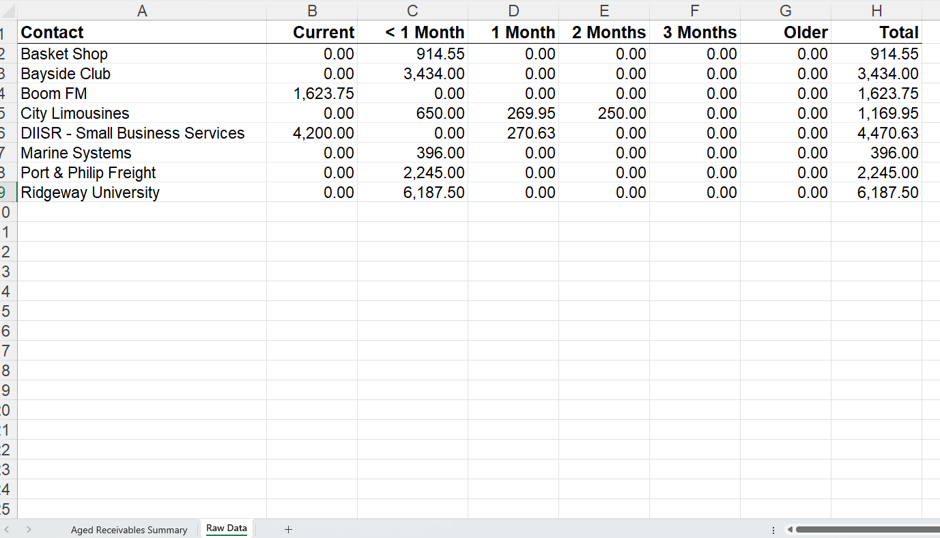Click the Older header cell
The height and width of the screenshot is (538, 940).
click(786, 32)
